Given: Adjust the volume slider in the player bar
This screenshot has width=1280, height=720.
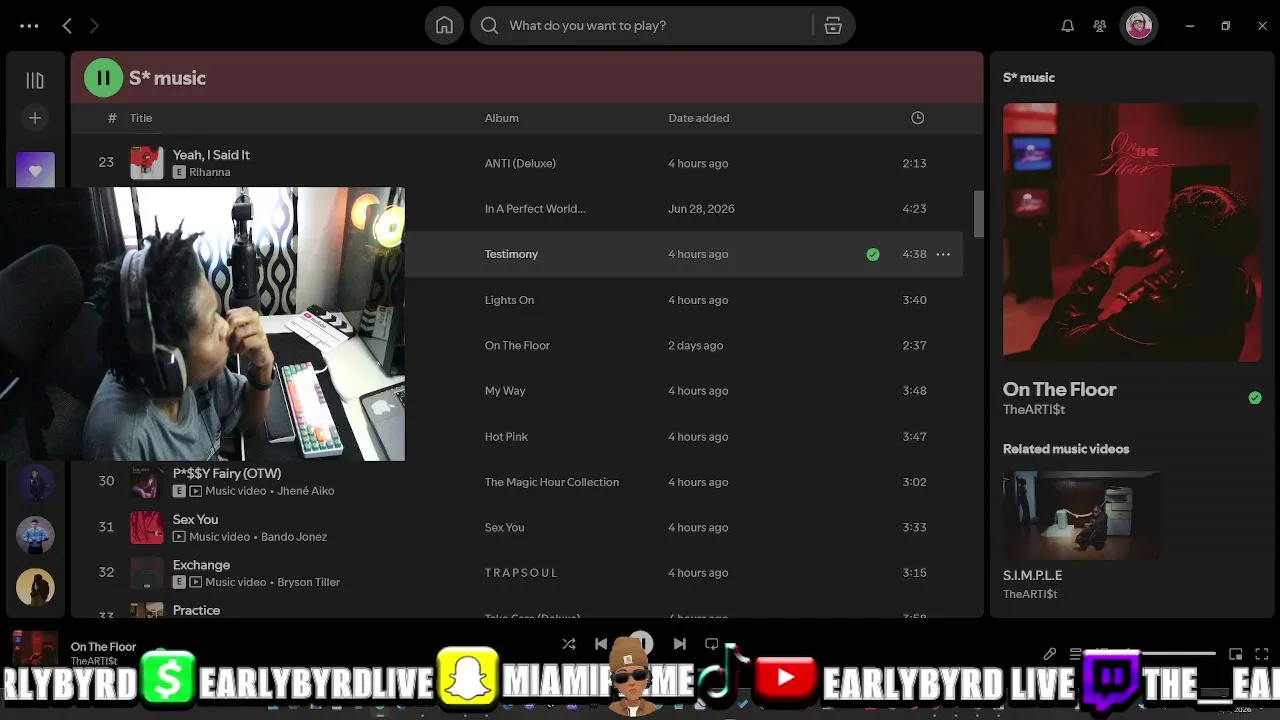Looking at the screenshot, I should [x=1180, y=654].
